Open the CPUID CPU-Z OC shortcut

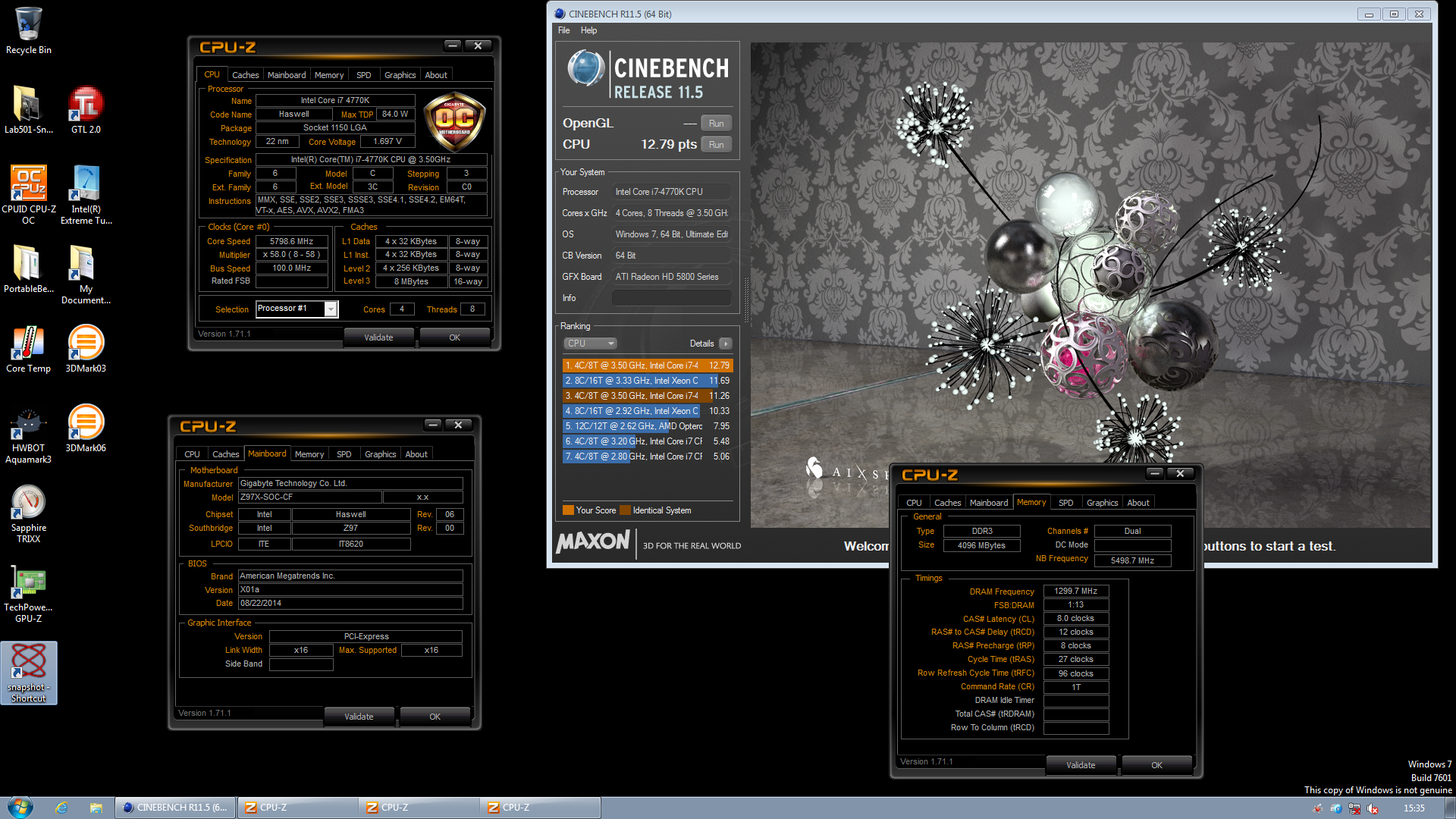pyautogui.click(x=28, y=195)
